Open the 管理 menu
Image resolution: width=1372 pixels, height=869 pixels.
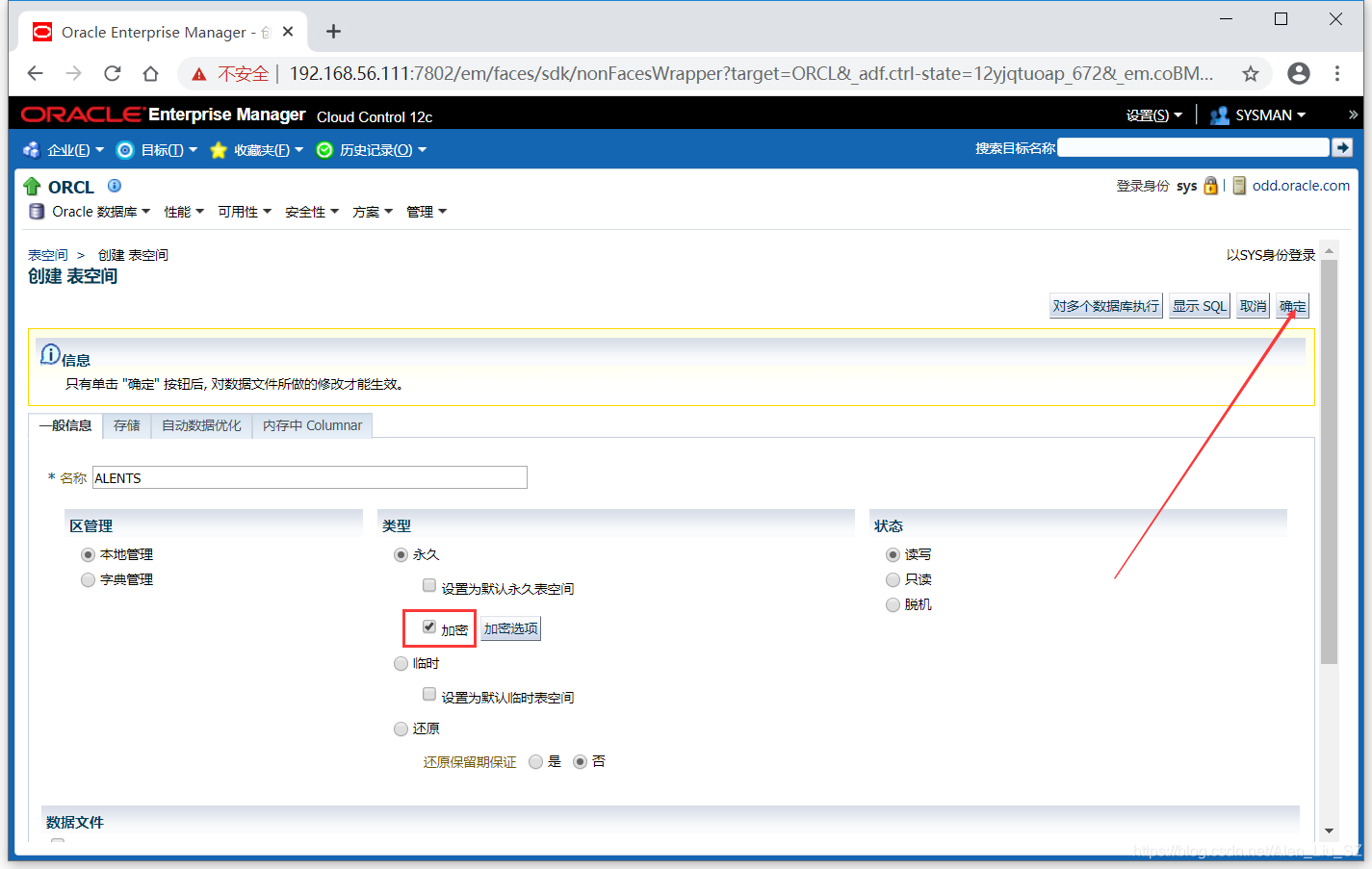(x=426, y=212)
